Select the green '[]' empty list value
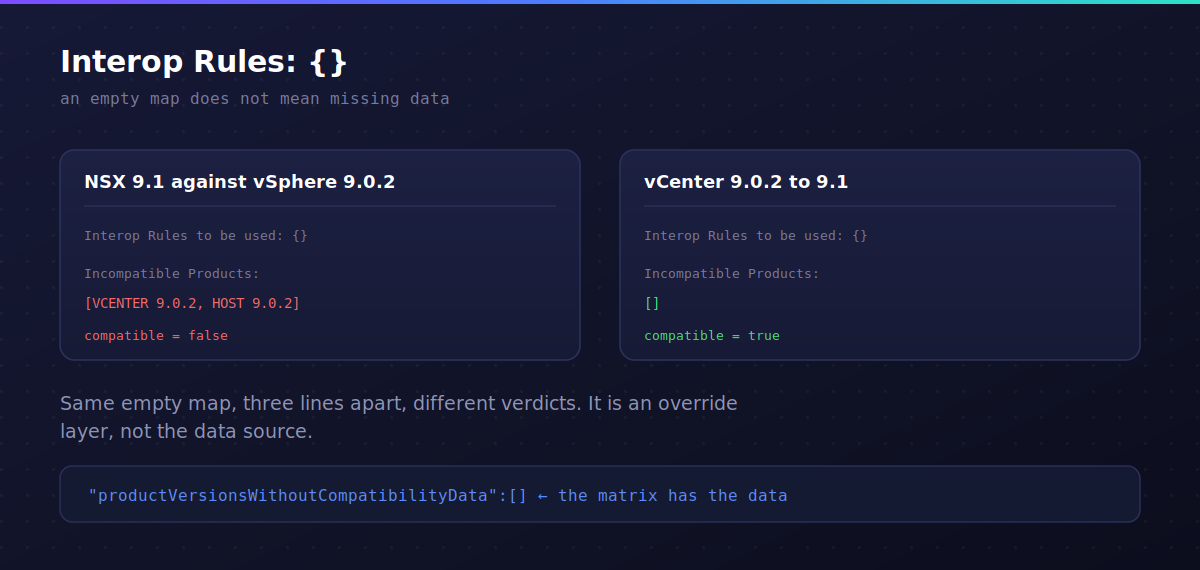This screenshot has width=1200, height=570. [x=652, y=303]
